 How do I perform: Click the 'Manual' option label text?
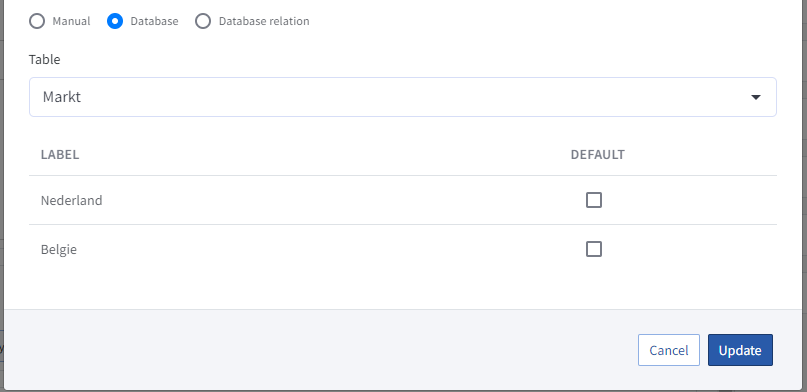[71, 21]
